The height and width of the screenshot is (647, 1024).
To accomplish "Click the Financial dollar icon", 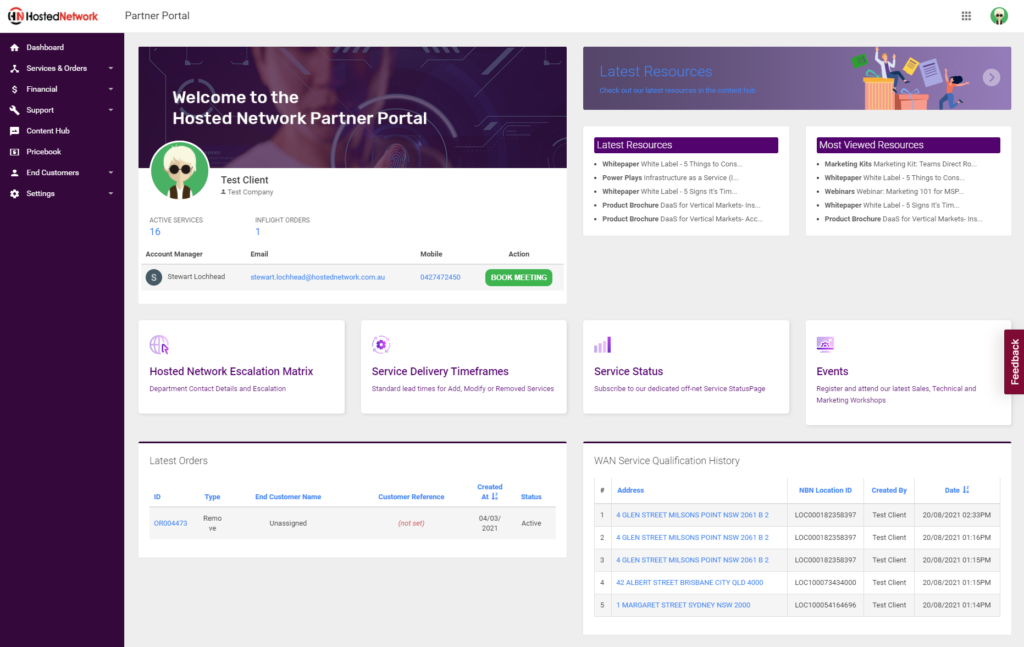I will 14,89.
